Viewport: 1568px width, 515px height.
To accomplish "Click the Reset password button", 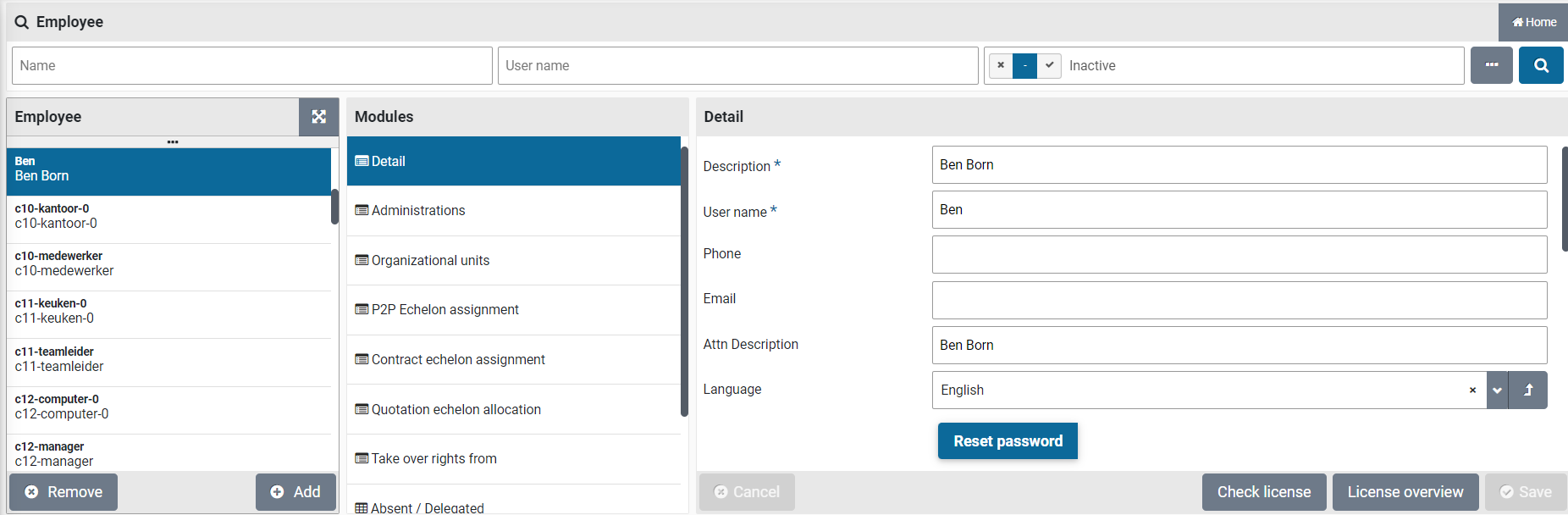I will point(1008,441).
